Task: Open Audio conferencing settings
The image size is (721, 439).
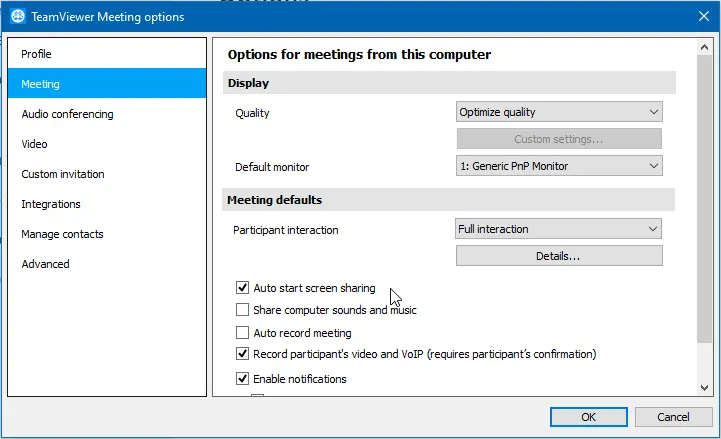Action: (107, 114)
